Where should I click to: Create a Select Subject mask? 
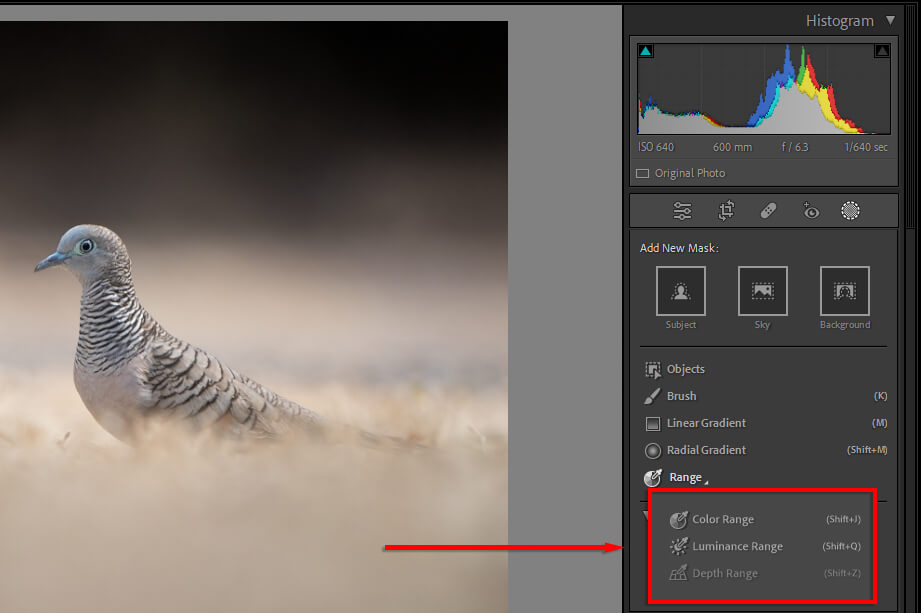pyautogui.click(x=681, y=291)
